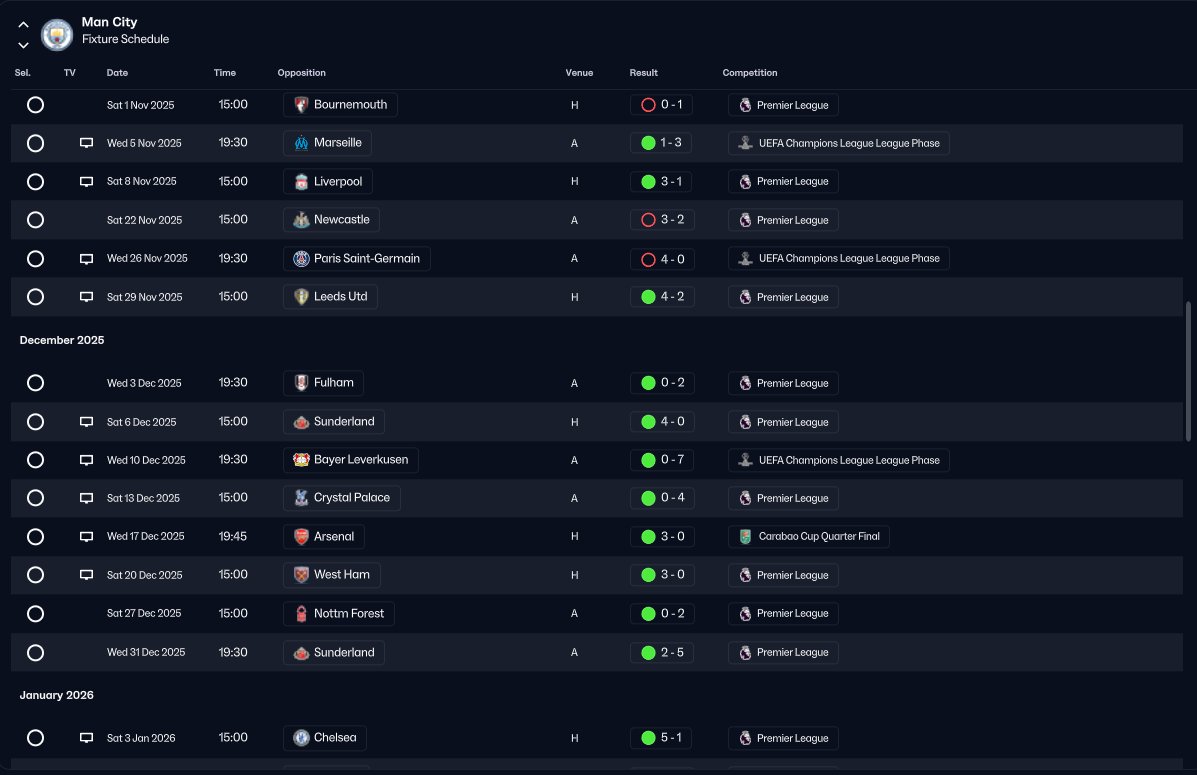Sort by Time column header
Viewport: 1197px width, 775px height.
coord(224,73)
